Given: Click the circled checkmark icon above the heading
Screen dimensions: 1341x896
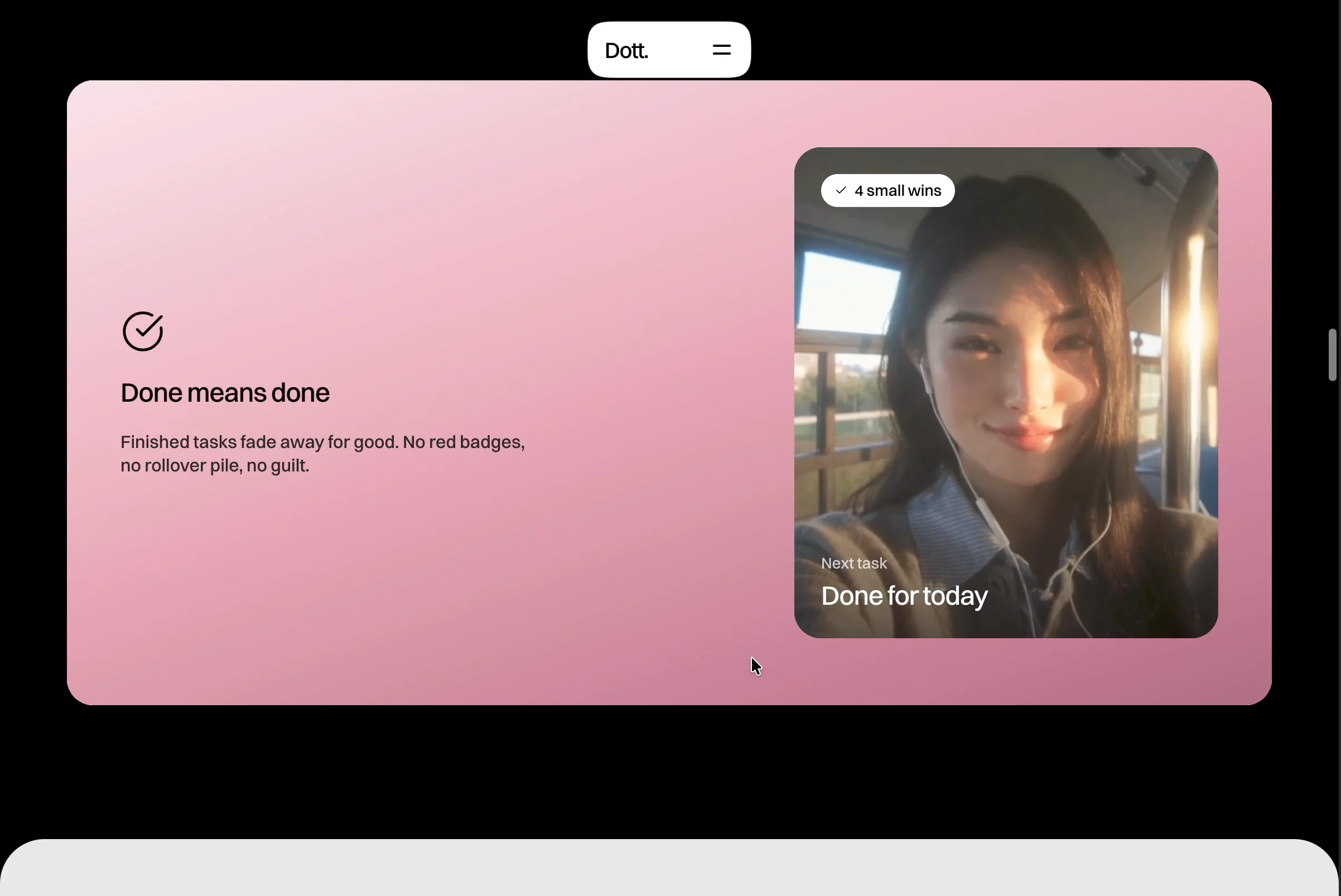Looking at the screenshot, I should (x=143, y=331).
